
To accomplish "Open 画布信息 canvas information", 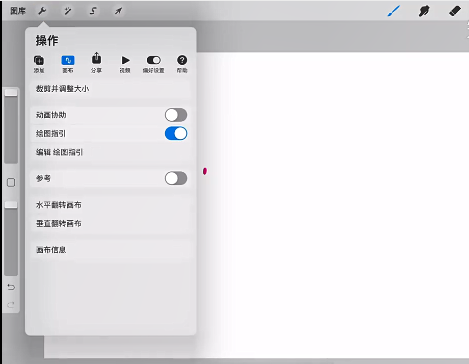I will tap(110, 250).
